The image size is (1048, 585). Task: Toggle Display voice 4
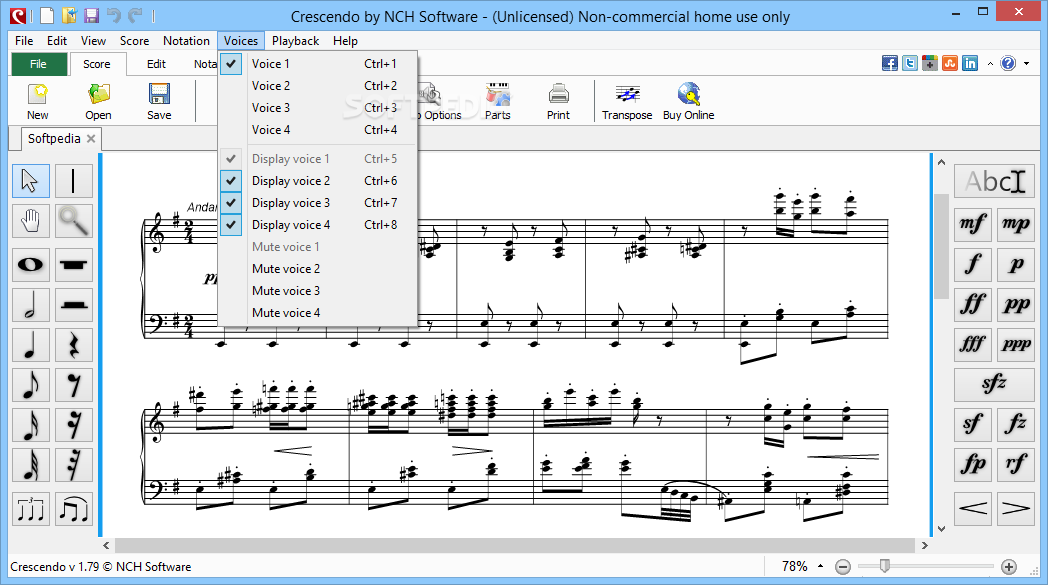tap(318, 225)
